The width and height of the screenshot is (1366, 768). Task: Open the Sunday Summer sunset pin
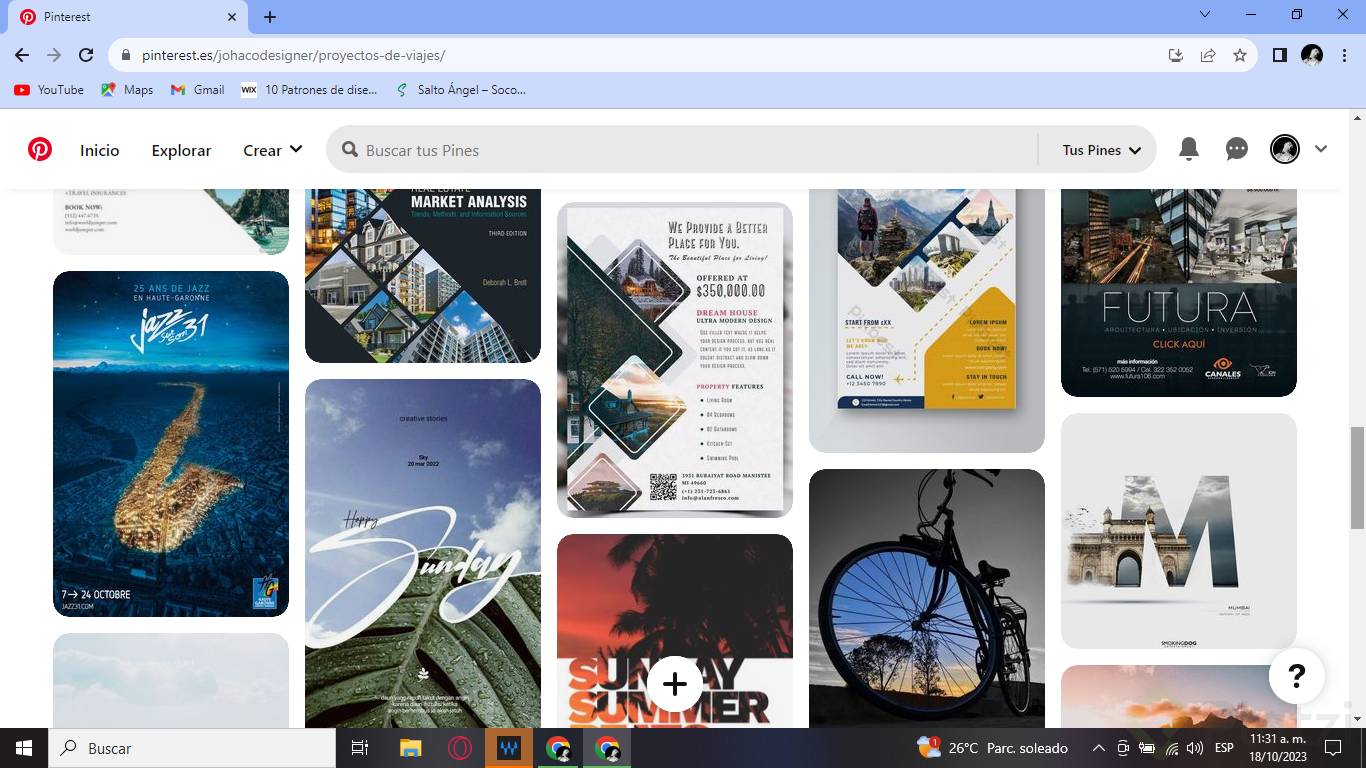(675, 631)
